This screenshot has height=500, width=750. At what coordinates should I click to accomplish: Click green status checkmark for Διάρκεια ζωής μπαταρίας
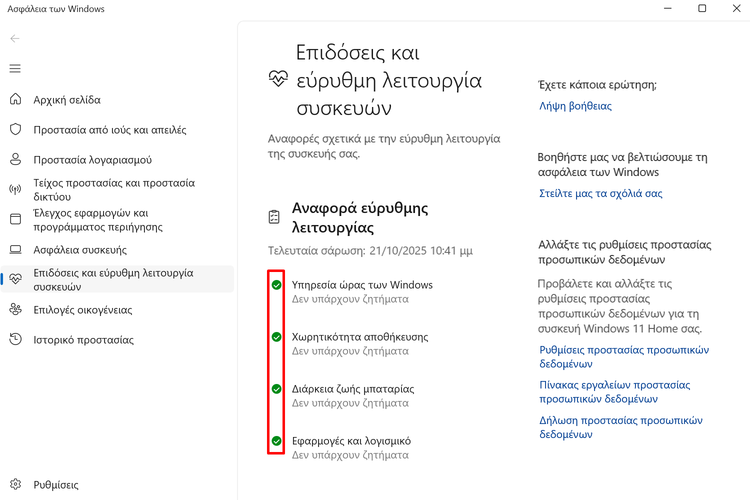coord(277,389)
